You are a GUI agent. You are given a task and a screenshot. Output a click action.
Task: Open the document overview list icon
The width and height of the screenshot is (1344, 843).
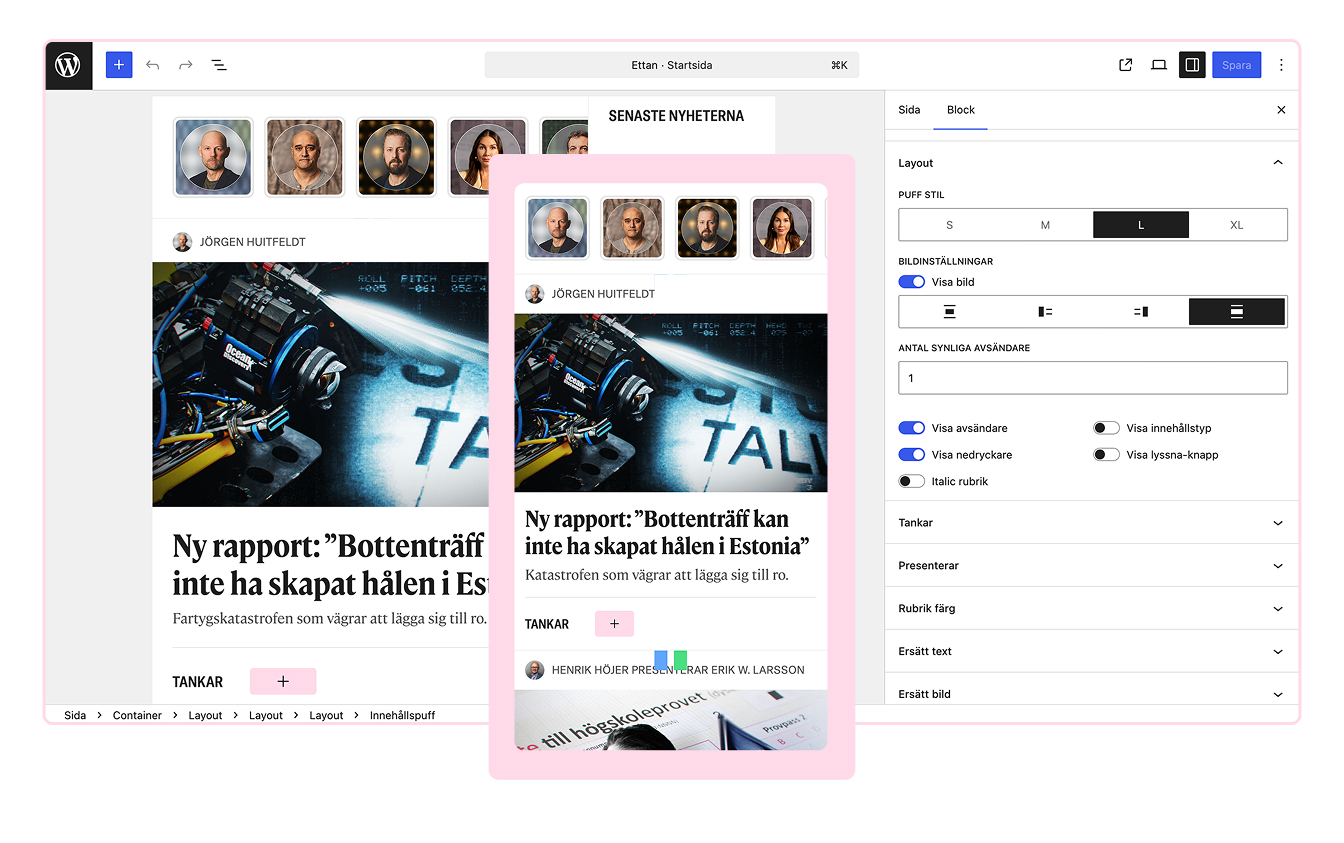(x=219, y=65)
